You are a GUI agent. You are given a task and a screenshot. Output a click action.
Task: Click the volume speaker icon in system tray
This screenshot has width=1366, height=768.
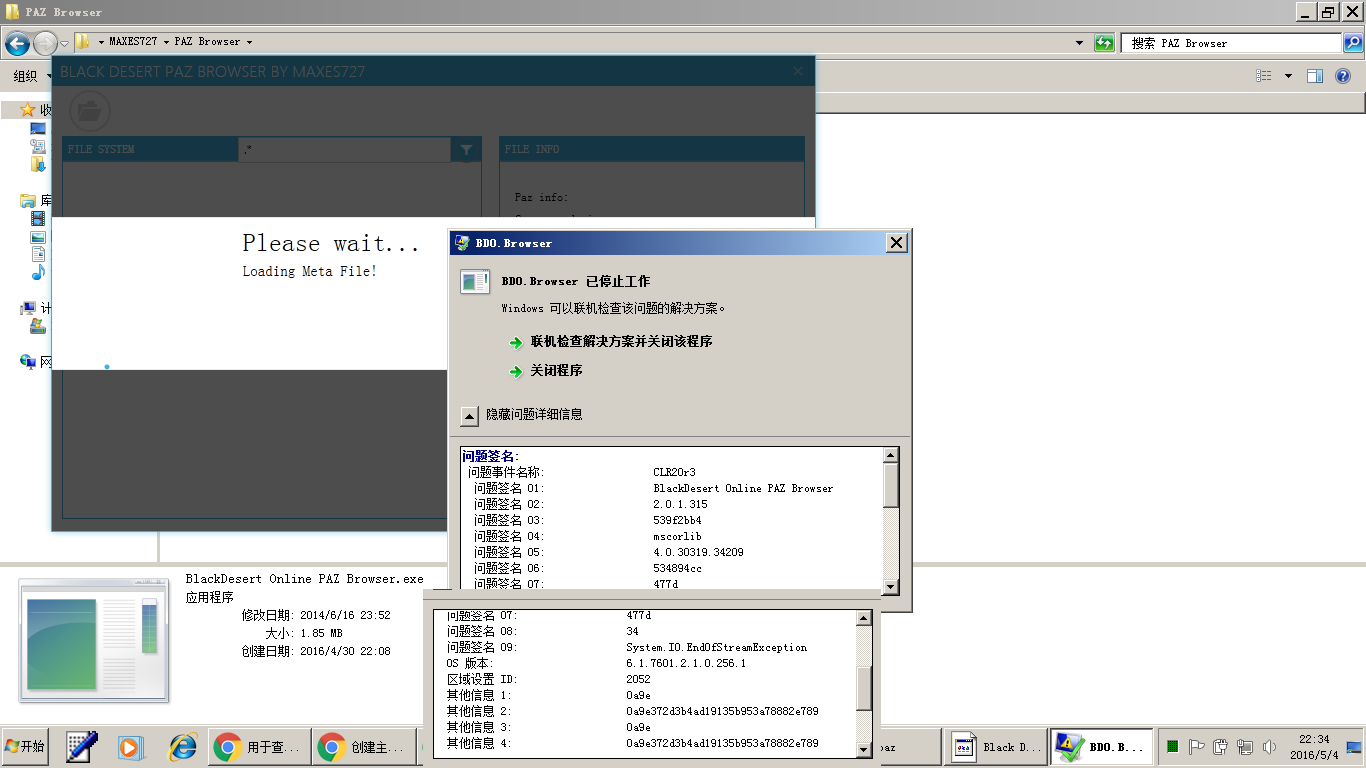1269,747
